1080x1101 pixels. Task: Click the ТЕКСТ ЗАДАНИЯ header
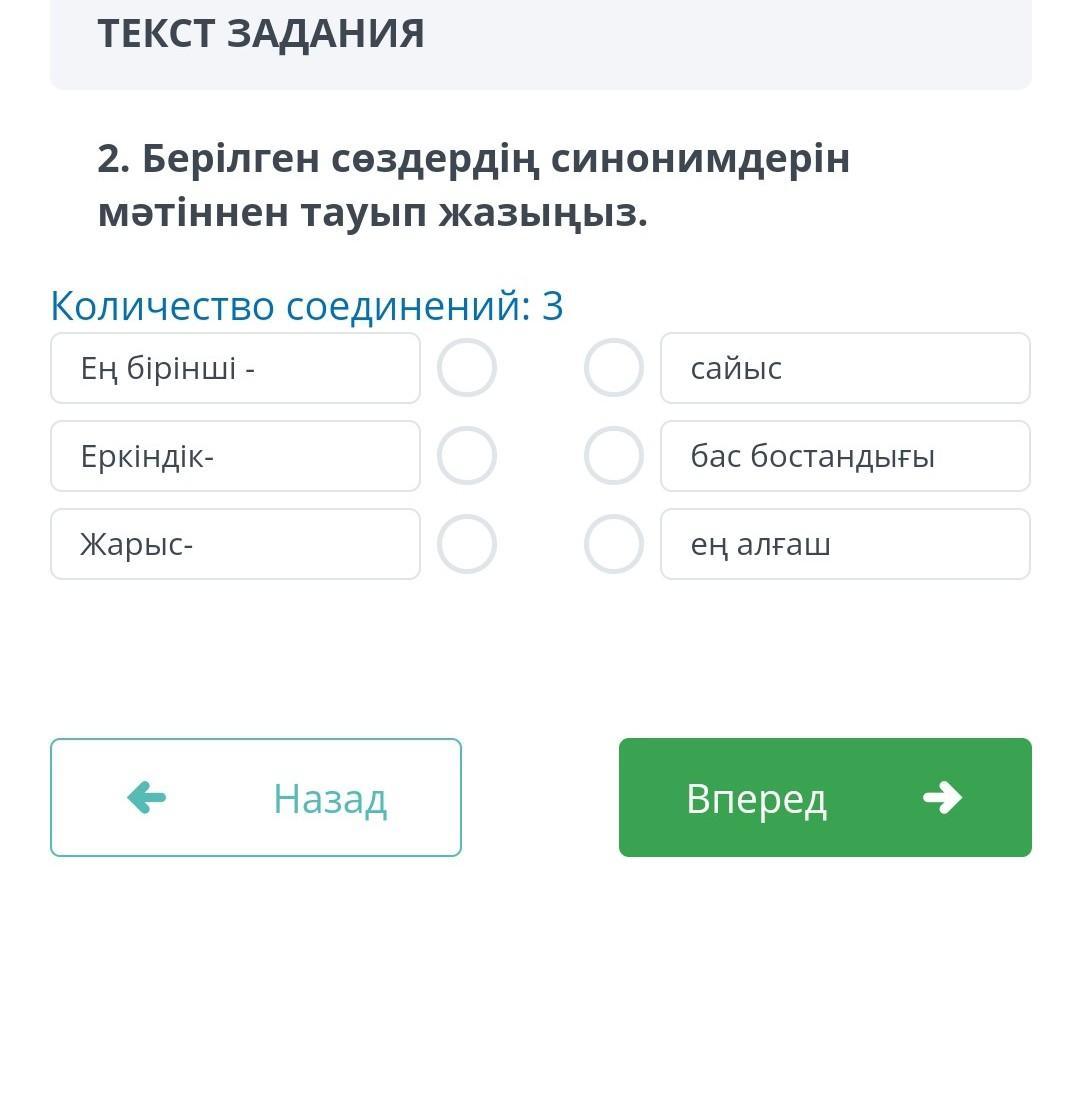(261, 34)
